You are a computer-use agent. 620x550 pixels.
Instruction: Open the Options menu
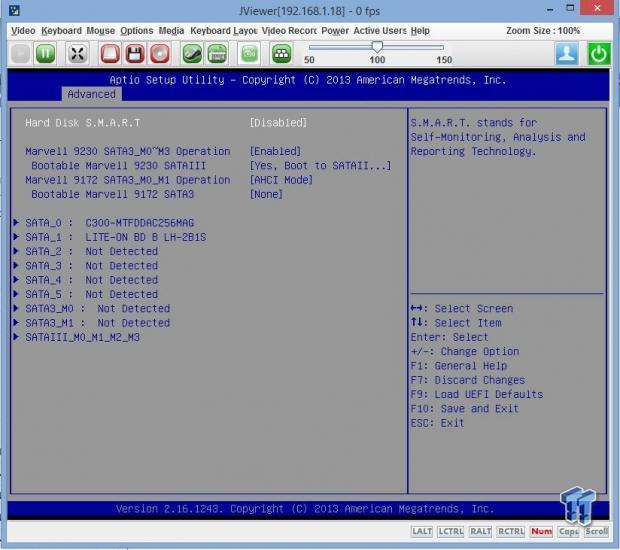click(137, 31)
